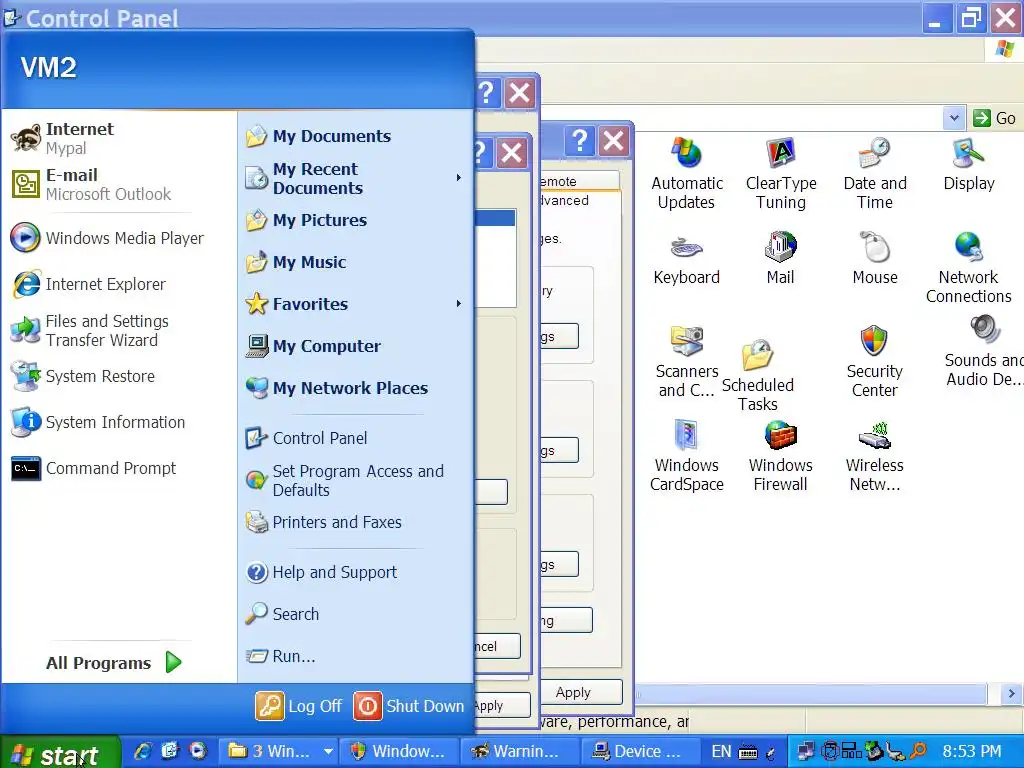
Task: Switch to Warning taskbar button
Action: click(519, 752)
